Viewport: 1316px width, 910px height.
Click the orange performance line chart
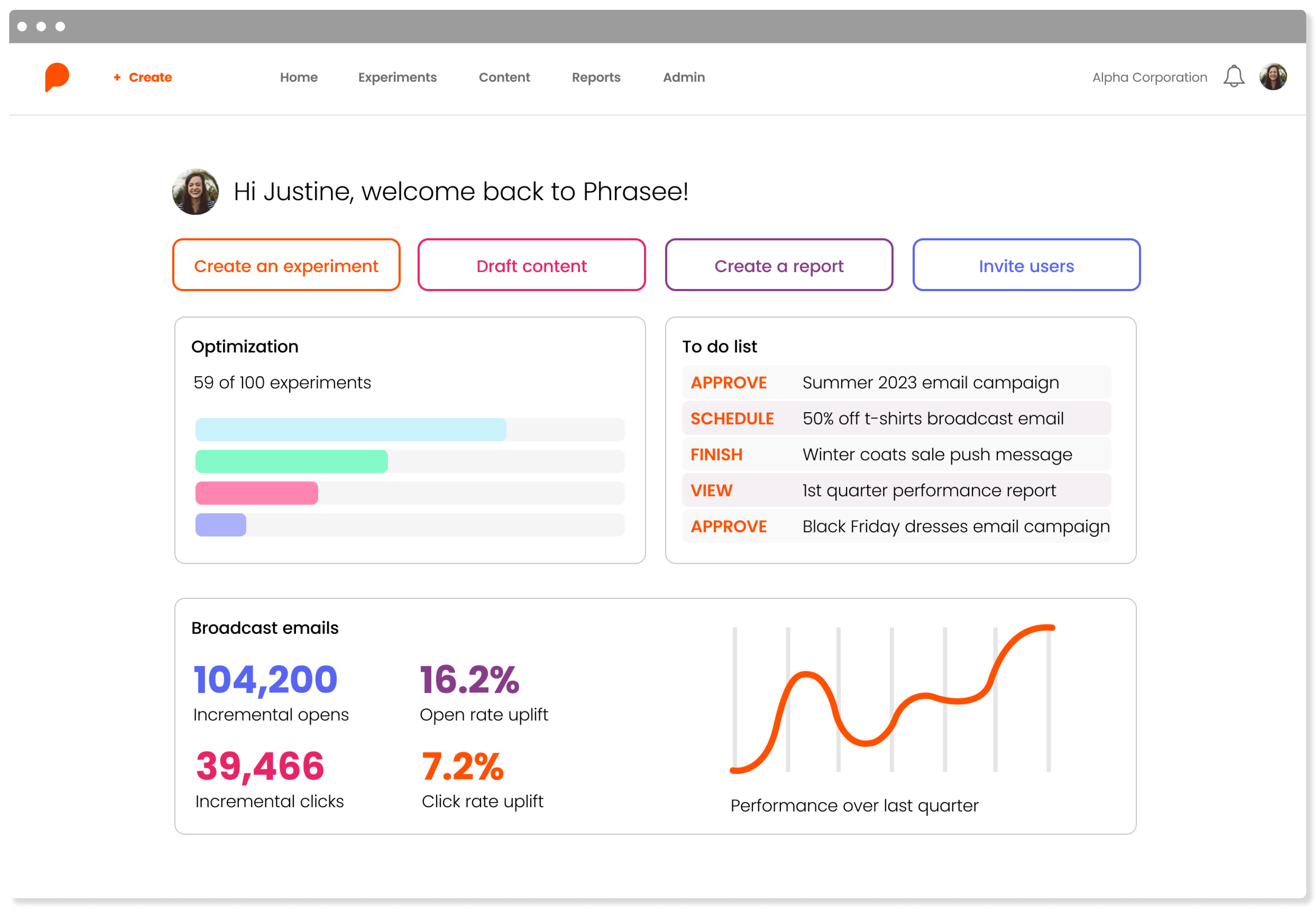click(x=892, y=700)
